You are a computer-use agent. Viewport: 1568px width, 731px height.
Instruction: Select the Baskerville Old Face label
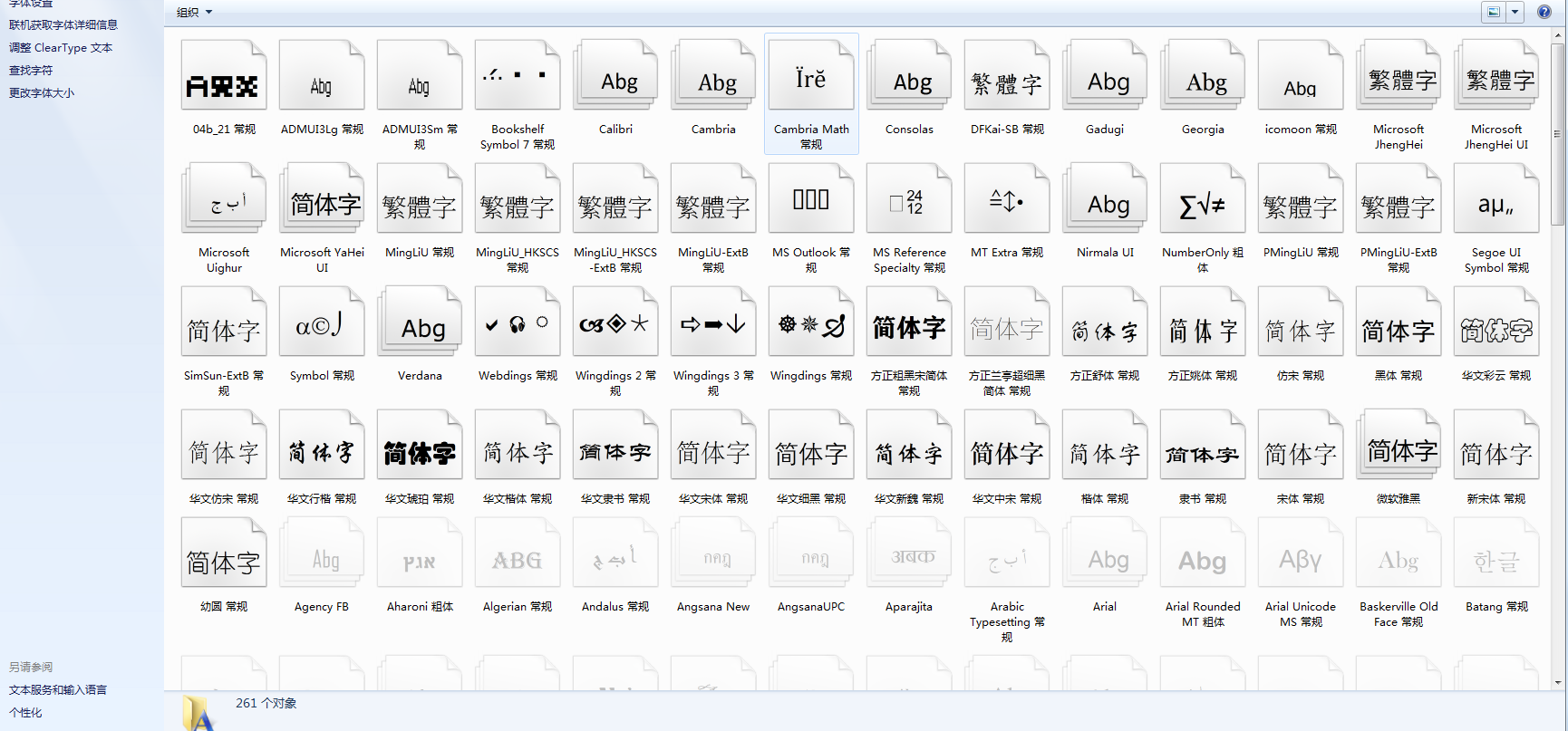pyautogui.click(x=1399, y=614)
